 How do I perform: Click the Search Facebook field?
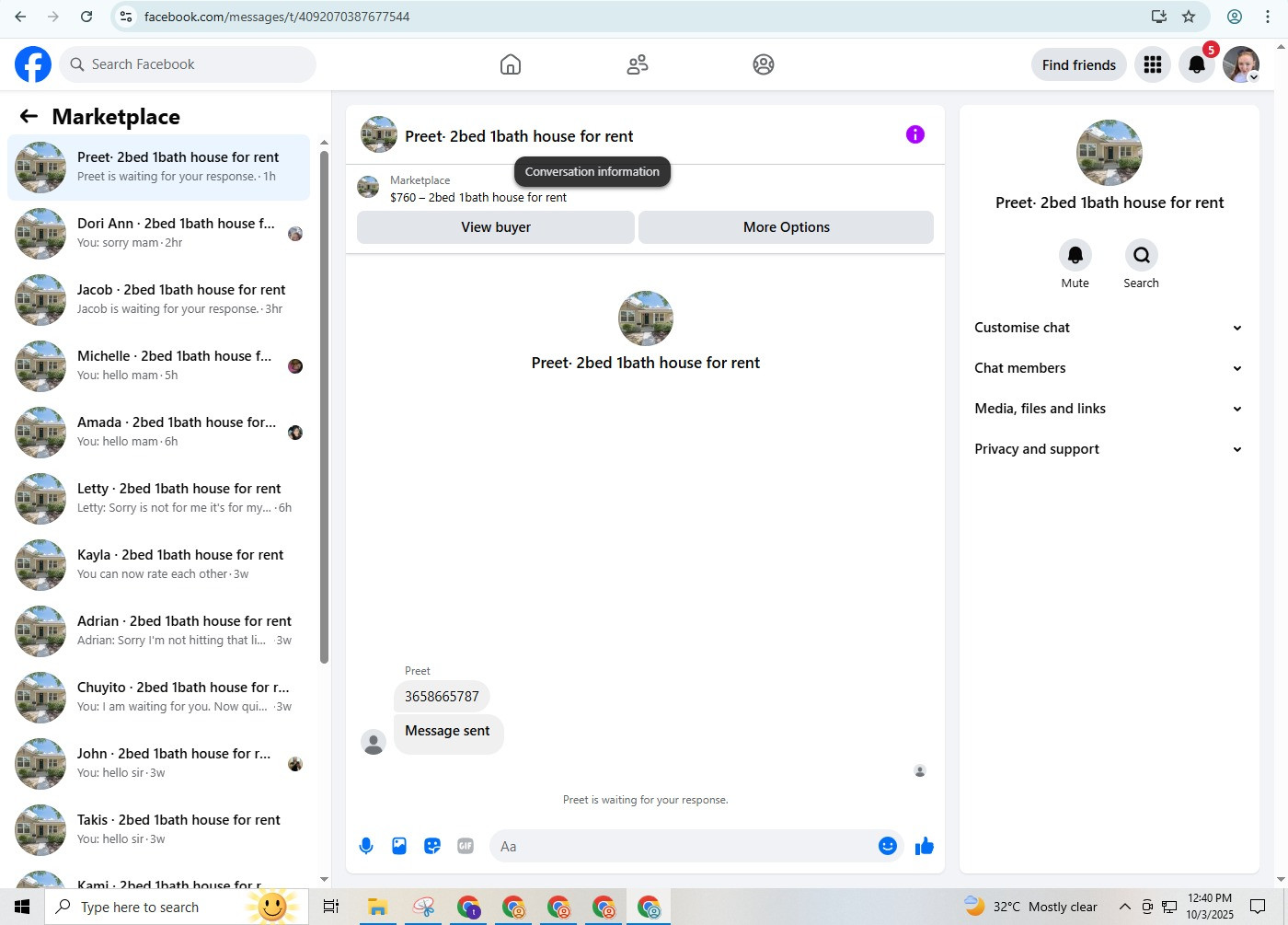coord(188,64)
